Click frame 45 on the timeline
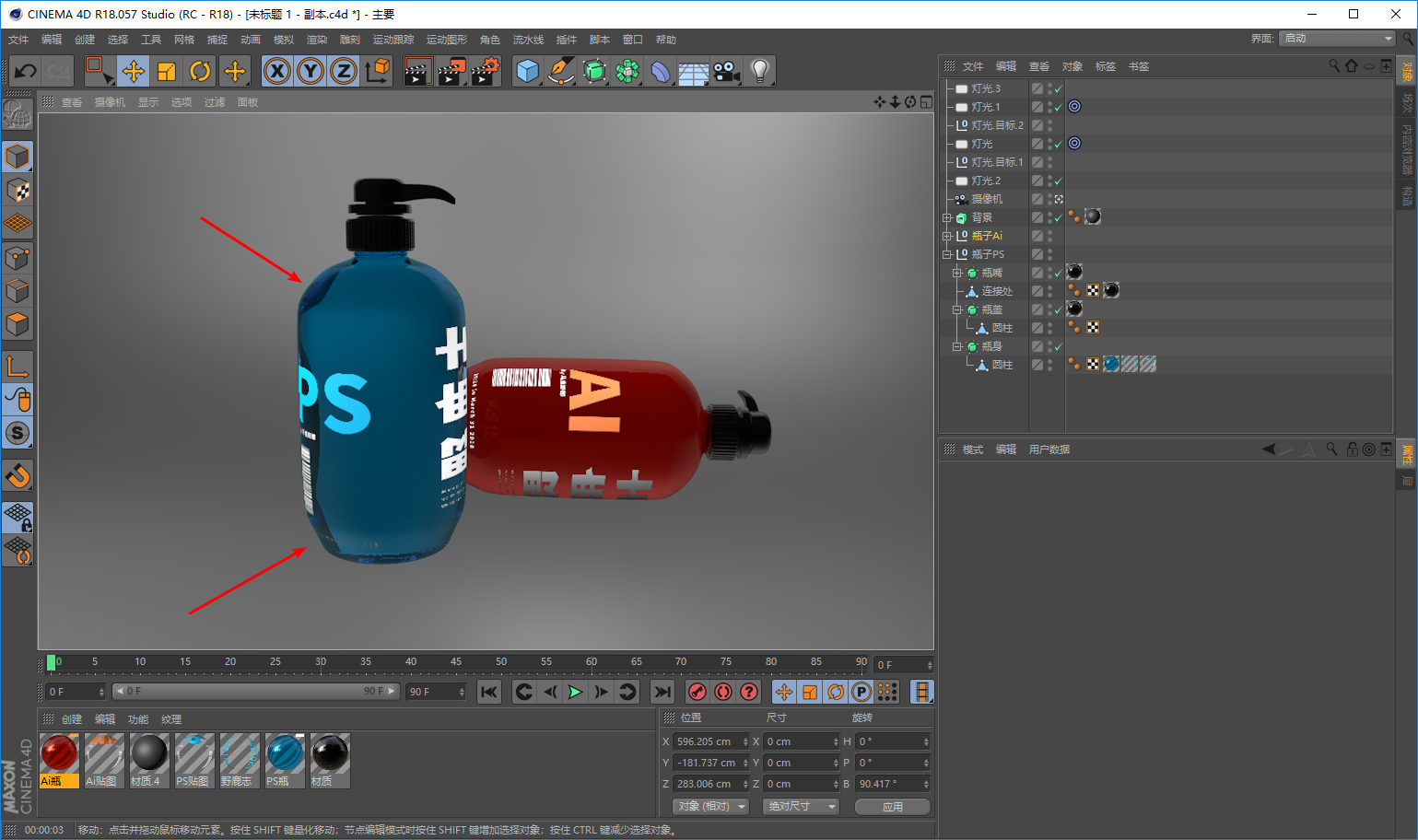This screenshot has height=840, width=1418. [x=456, y=662]
